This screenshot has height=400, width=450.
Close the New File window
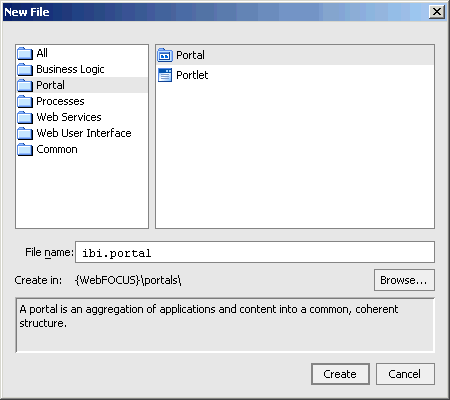(x=437, y=12)
